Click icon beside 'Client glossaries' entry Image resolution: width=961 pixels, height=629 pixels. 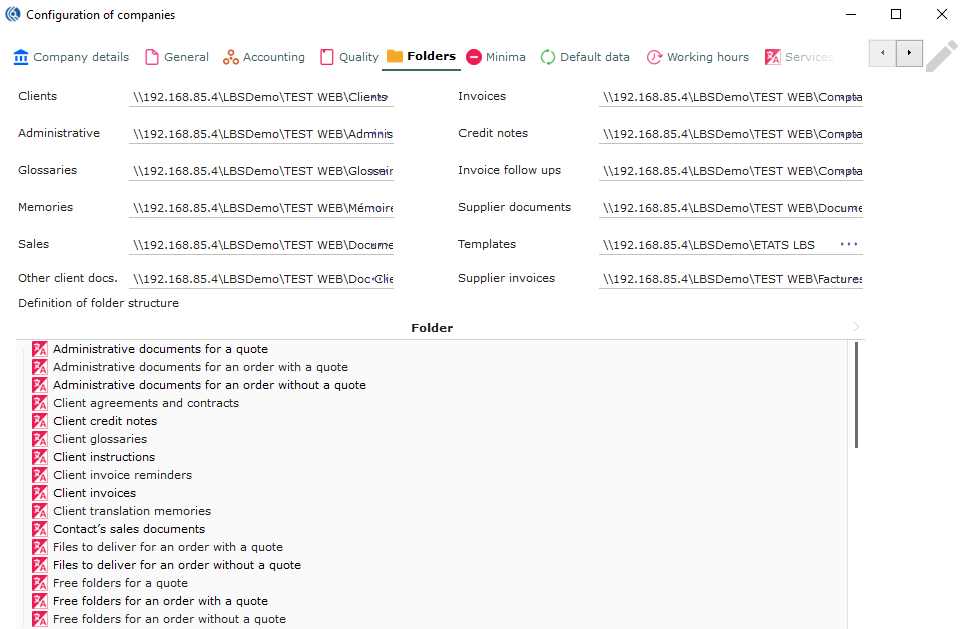point(40,439)
